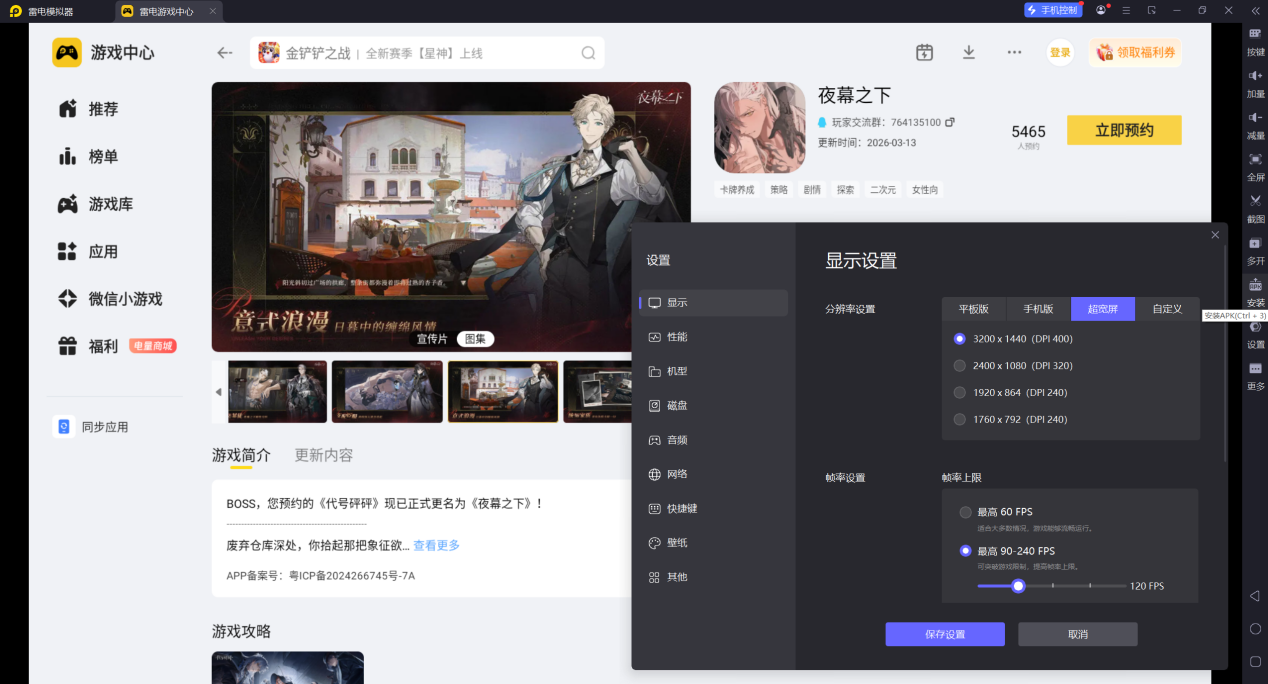Open 性能 settings category
Screen dimensions: 1268x684
point(714,337)
